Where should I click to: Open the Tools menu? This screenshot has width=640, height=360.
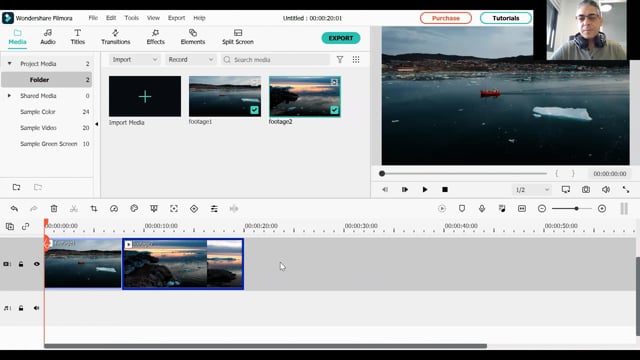pos(131,18)
